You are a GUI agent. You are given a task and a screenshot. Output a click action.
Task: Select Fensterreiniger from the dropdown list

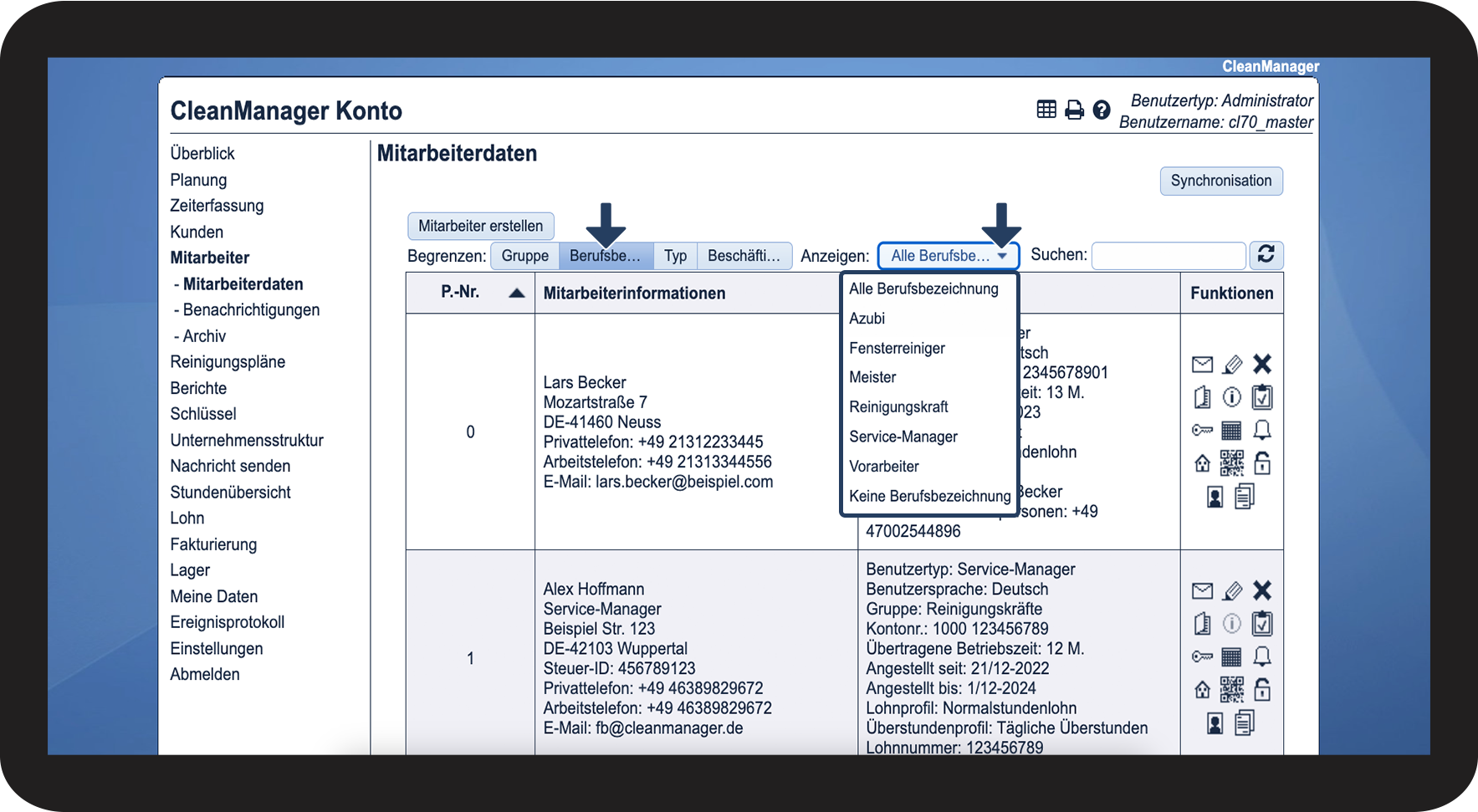897,348
